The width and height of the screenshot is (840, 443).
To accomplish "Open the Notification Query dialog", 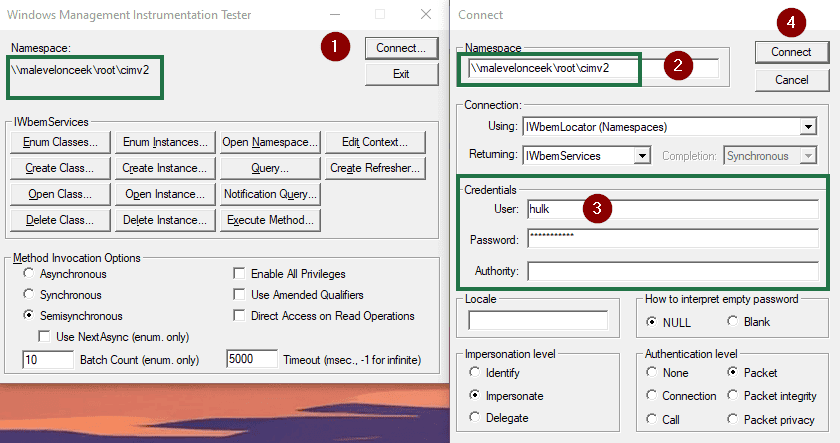I will point(270,194).
